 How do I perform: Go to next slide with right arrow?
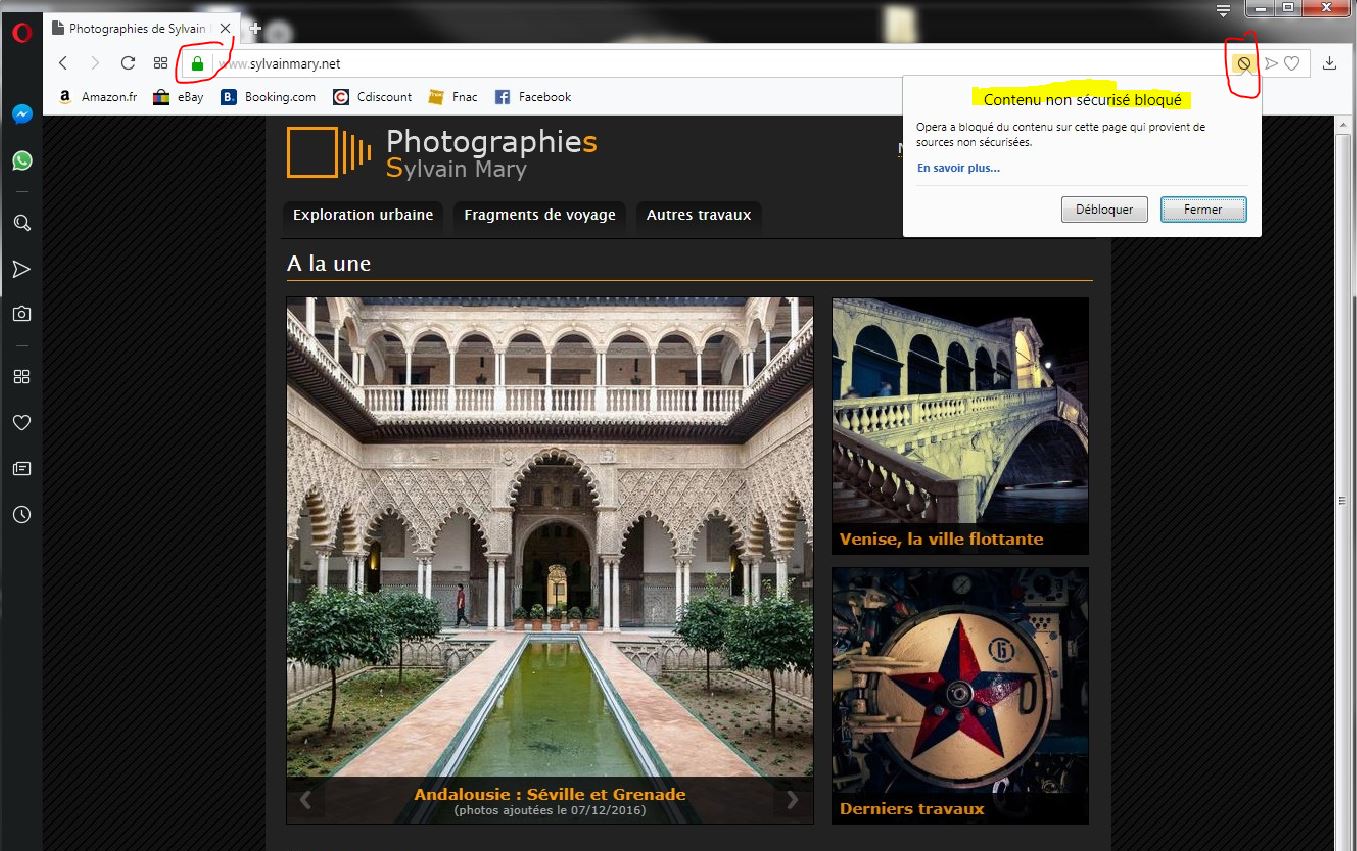point(792,800)
